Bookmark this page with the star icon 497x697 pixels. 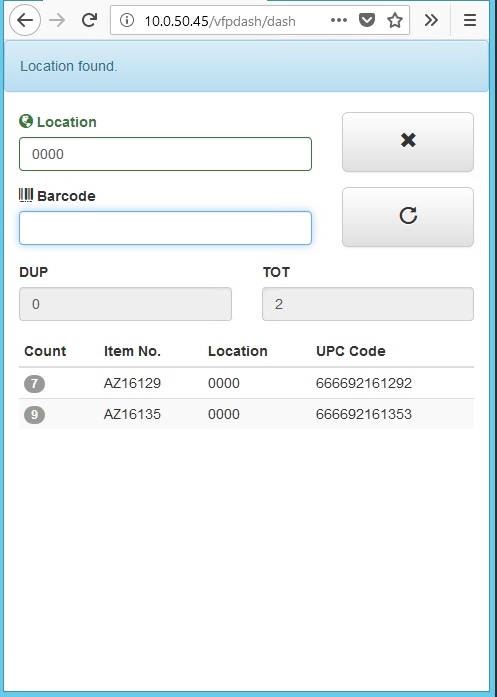(395, 20)
